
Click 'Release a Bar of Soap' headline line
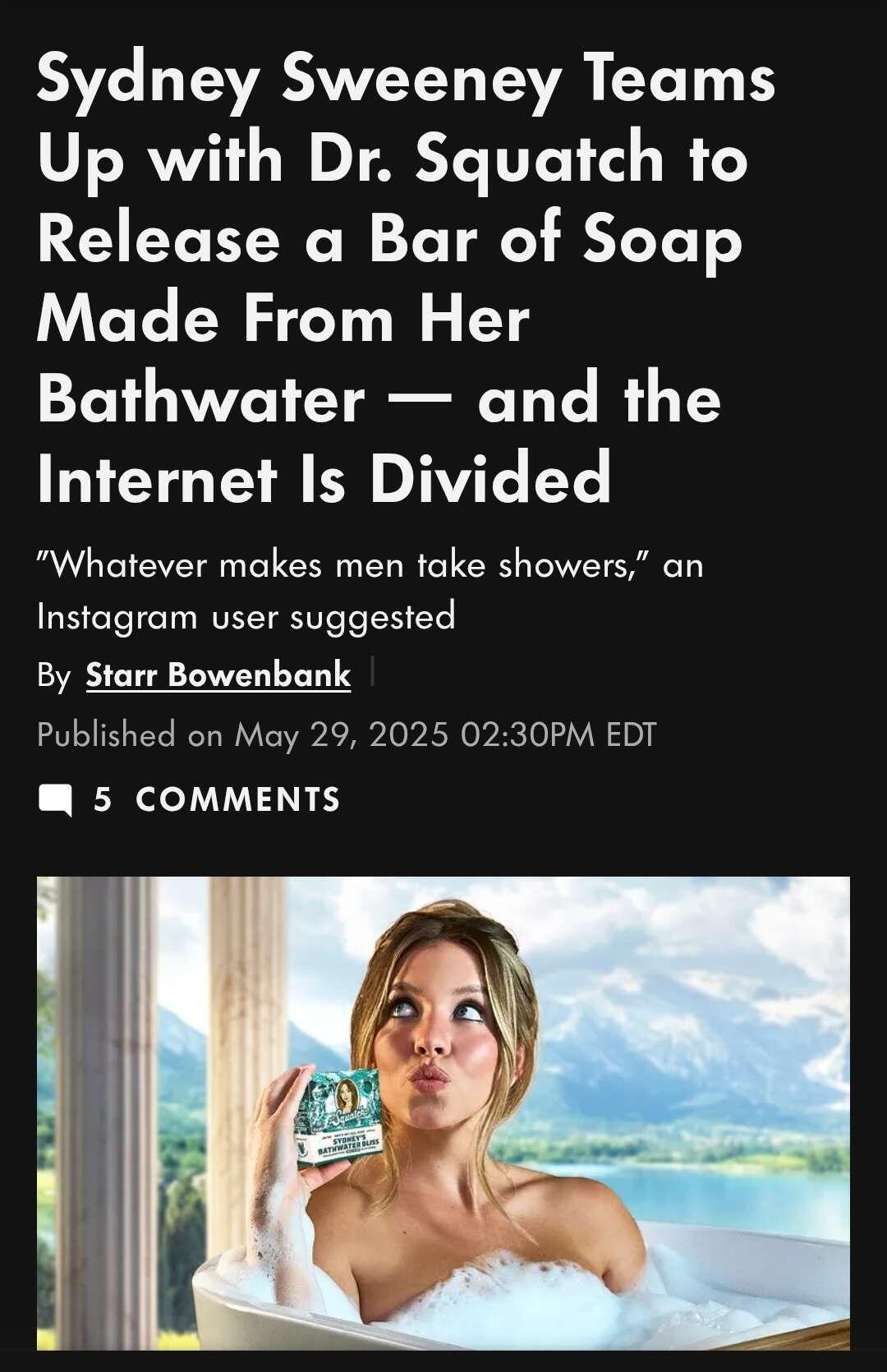390,240
